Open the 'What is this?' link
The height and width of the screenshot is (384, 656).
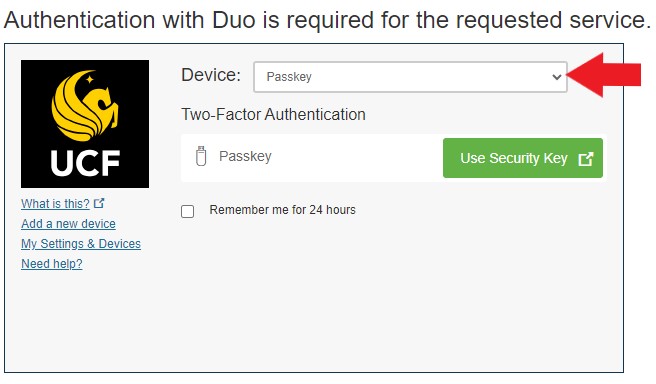pos(55,204)
